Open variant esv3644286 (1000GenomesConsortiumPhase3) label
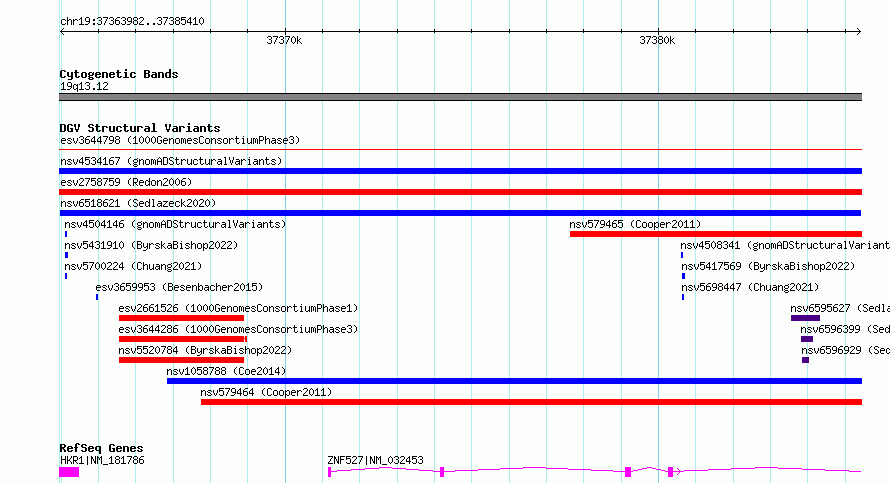Image resolution: width=890 pixels, height=483 pixels. tap(238, 329)
